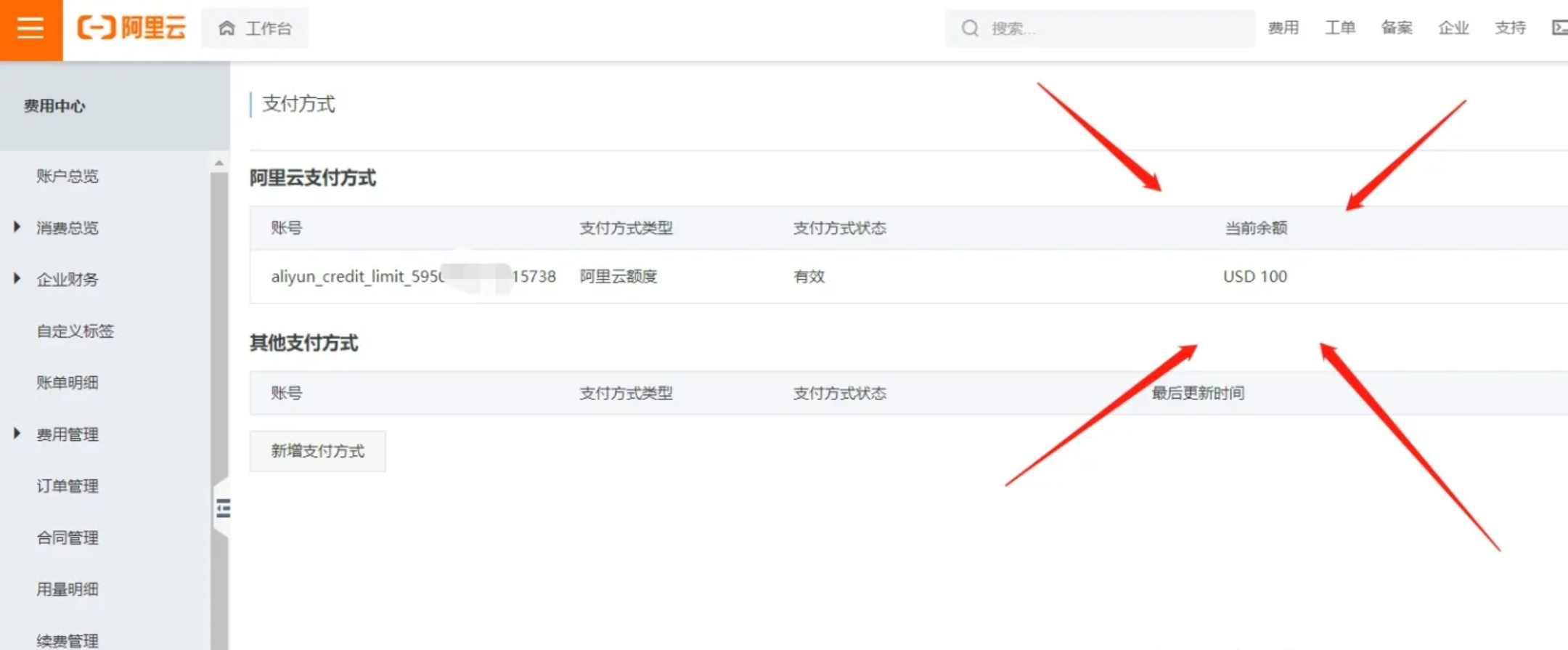The width and height of the screenshot is (1568, 650).
Task: Select the aliyun_credit_limit account cell
Action: pos(413,277)
